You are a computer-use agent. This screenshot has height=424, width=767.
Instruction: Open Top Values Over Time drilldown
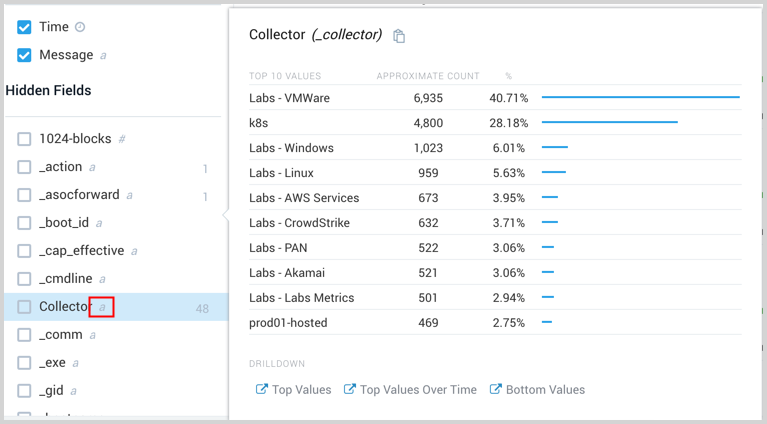tap(418, 390)
